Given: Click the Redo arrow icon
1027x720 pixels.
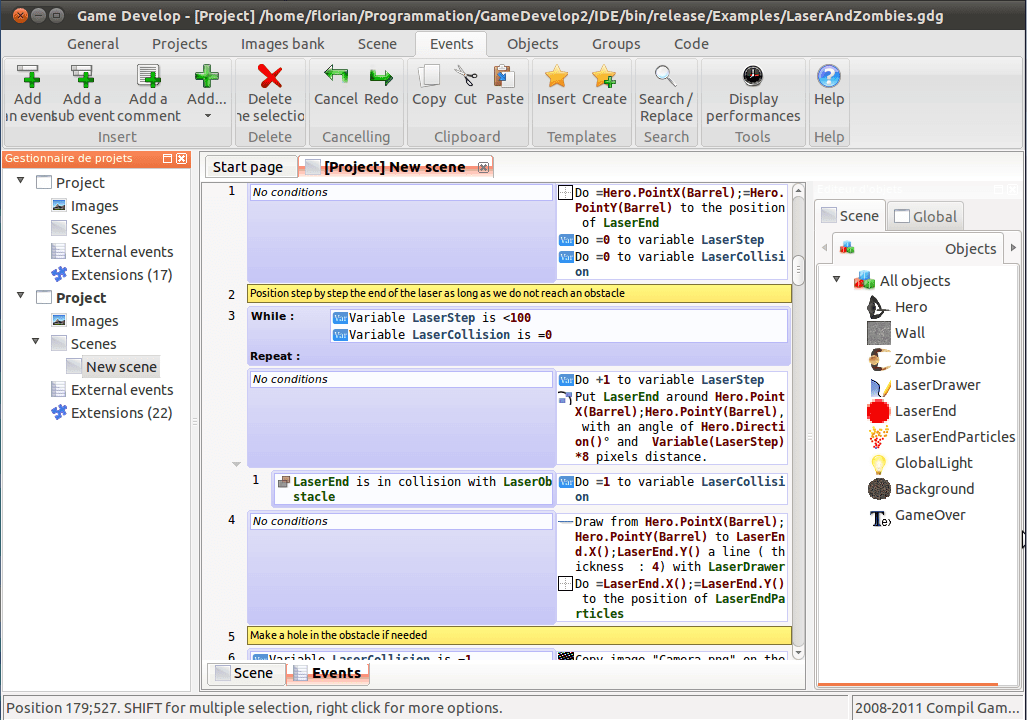Looking at the screenshot, I should (x=381, y=78).
